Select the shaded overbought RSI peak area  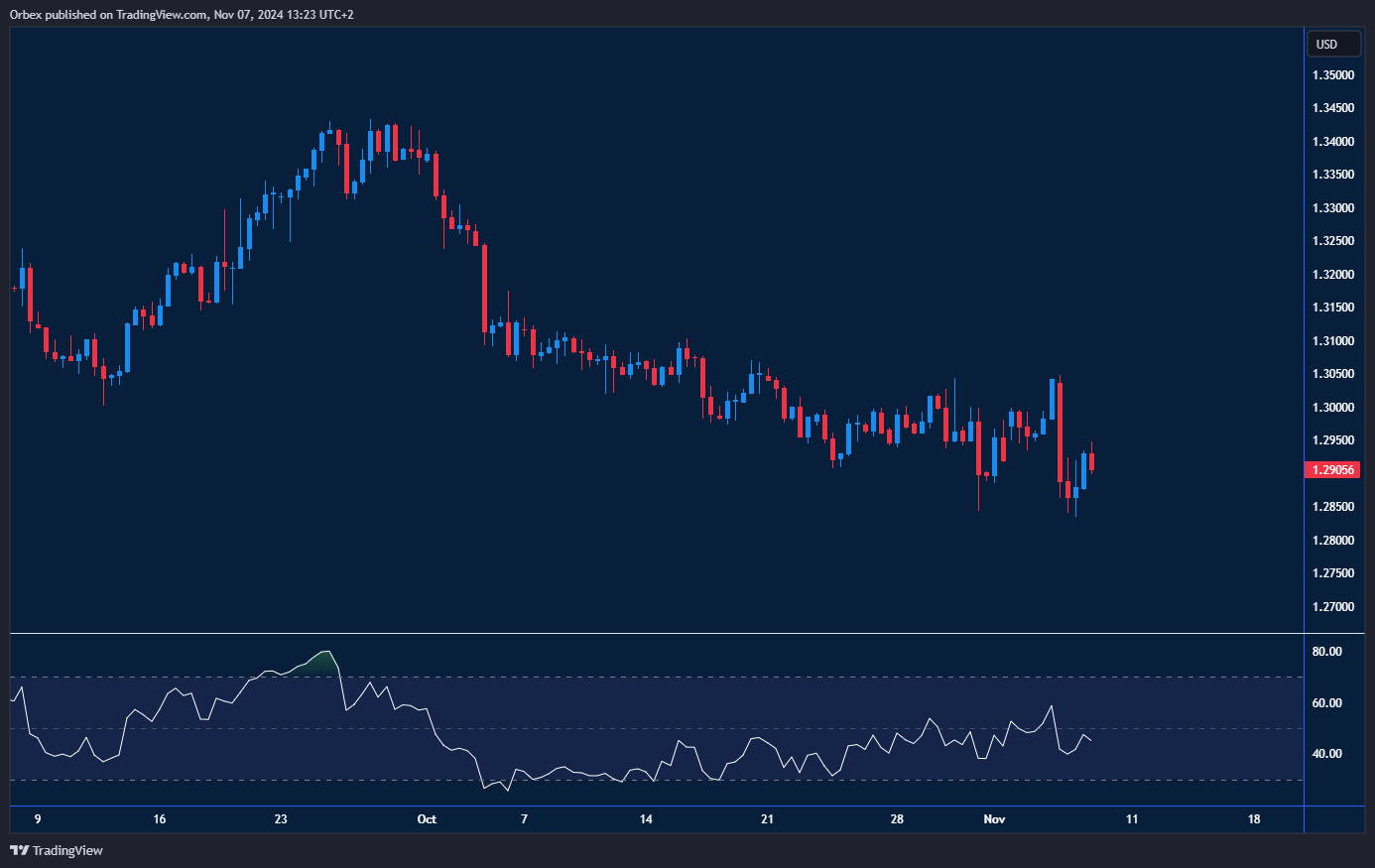pos(319,664)
